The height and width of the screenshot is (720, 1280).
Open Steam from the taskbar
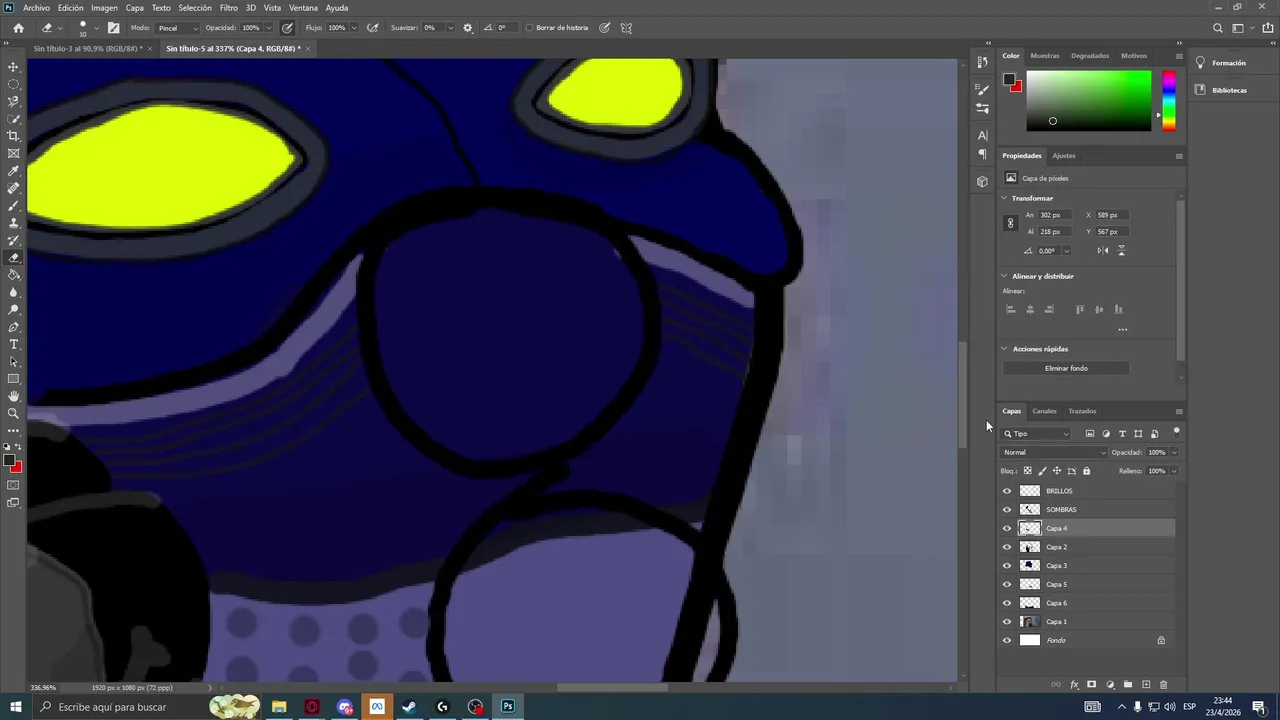coord(409,707)
